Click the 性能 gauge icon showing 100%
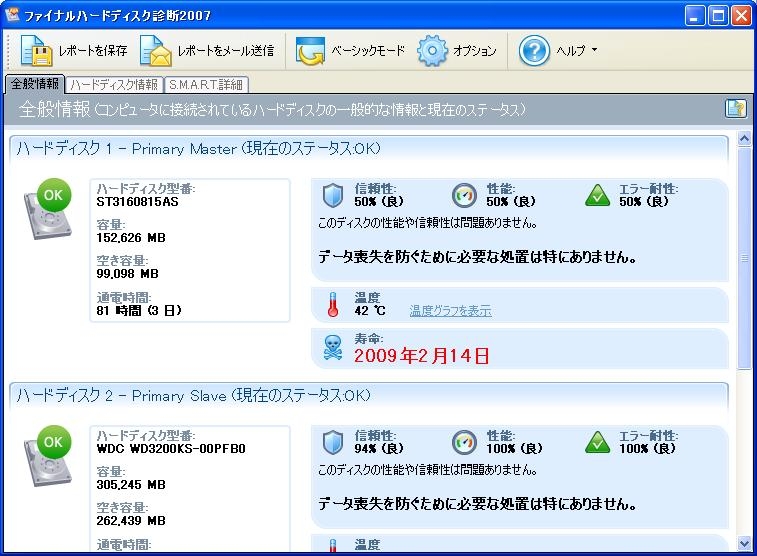The image size is (757, 556). (x=464, y=443)
